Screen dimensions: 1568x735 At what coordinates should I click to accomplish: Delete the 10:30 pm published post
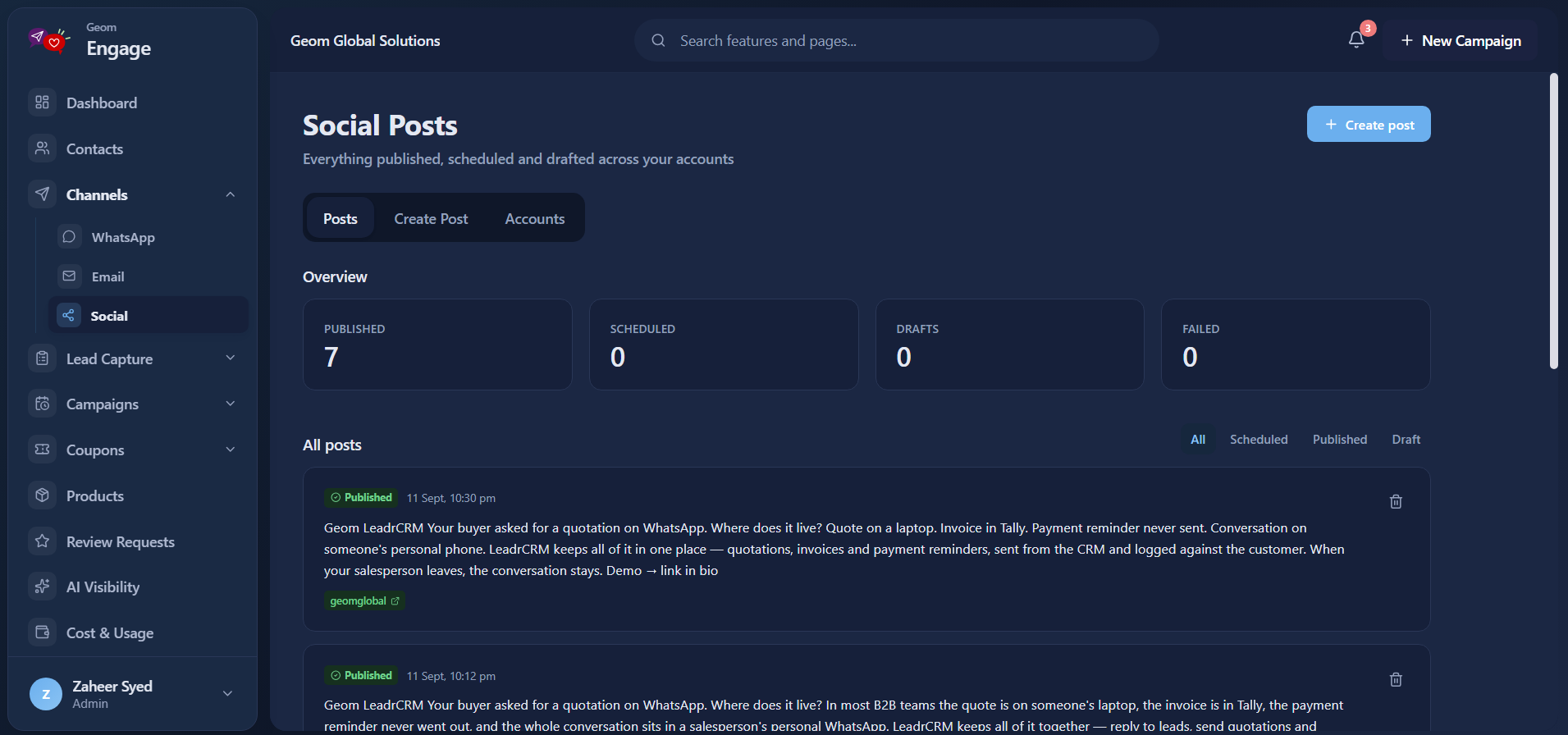pyautogui.click(x=1396, y=501)
